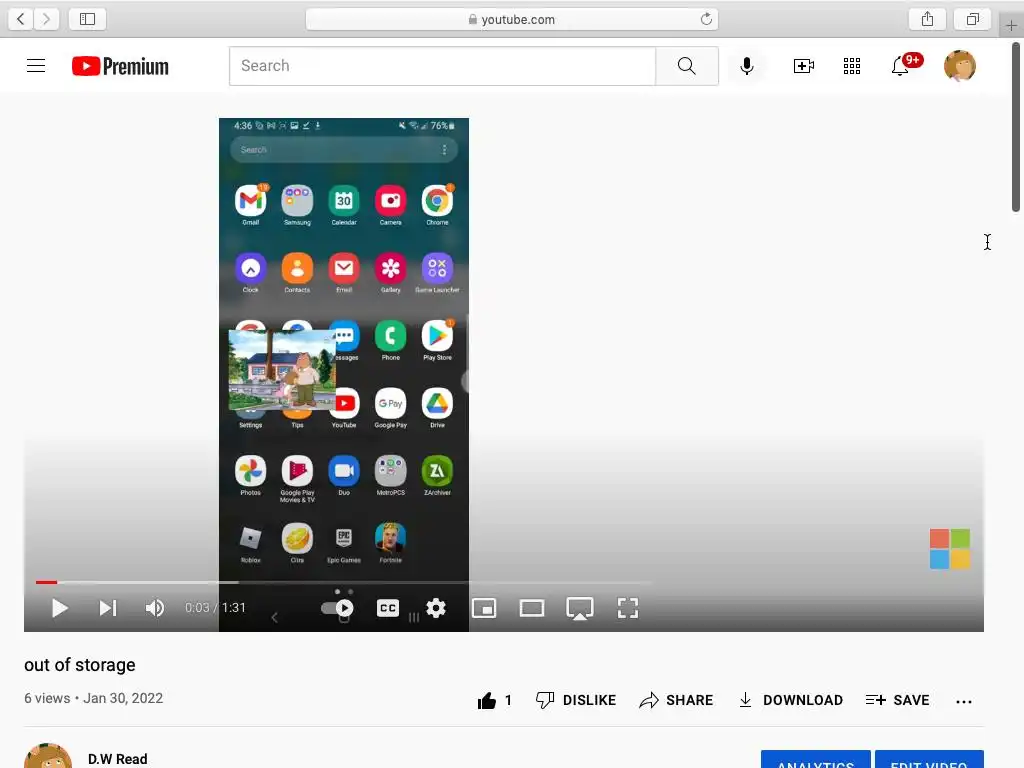Click the D.W Read channel avatar
The image size is (1024, 768).
[48, 756]
